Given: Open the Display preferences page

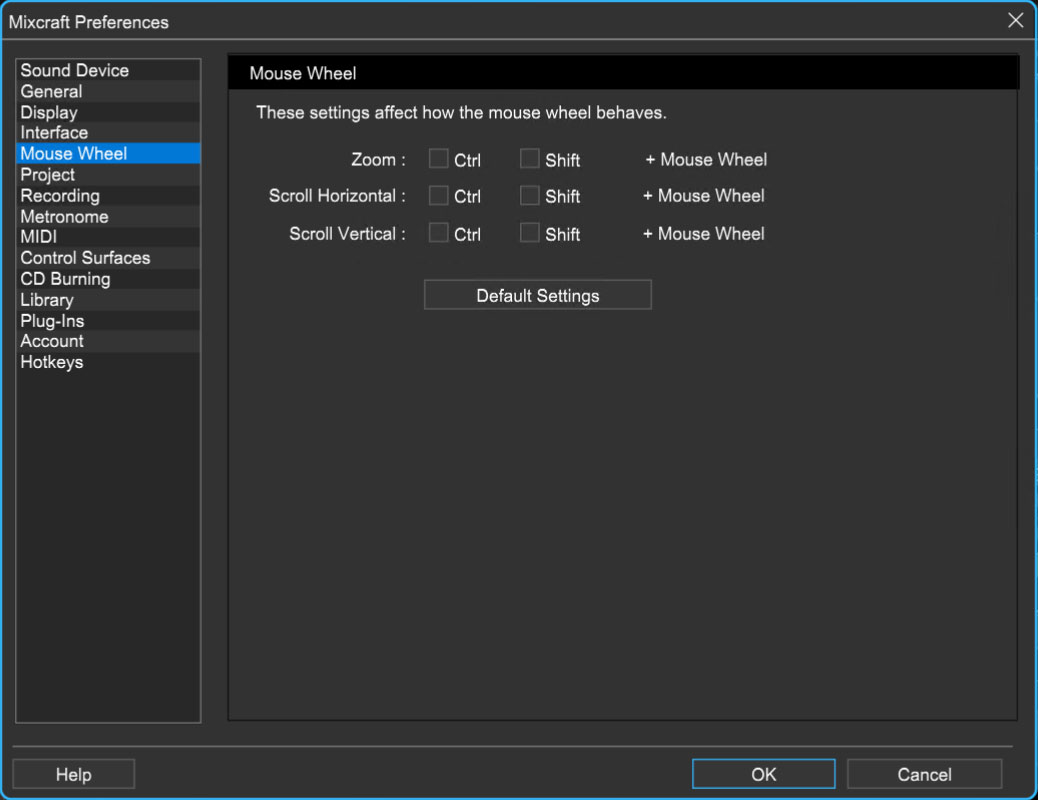Looking at the screenshot, I should 108,112.
